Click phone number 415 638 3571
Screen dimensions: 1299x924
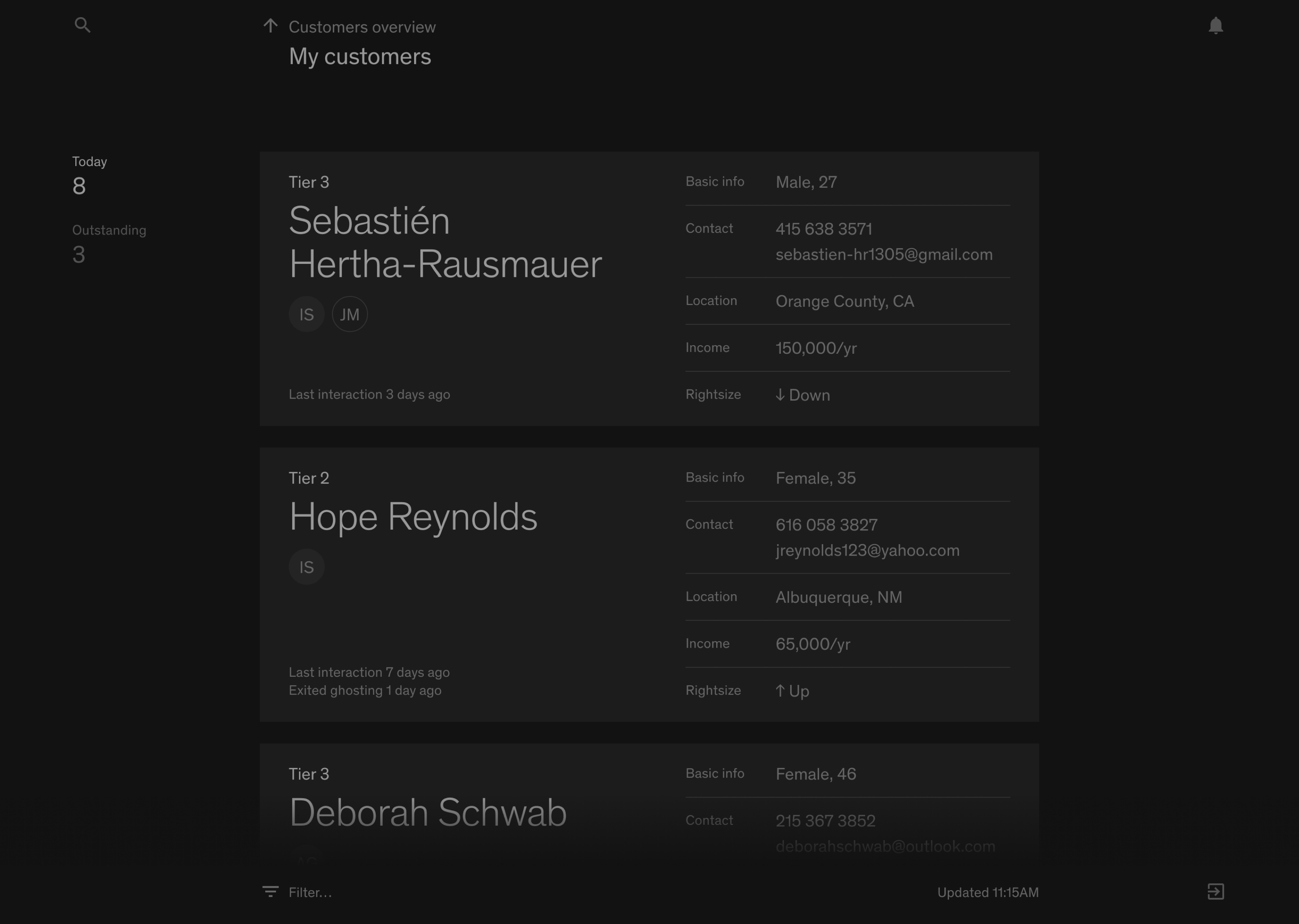823,229
